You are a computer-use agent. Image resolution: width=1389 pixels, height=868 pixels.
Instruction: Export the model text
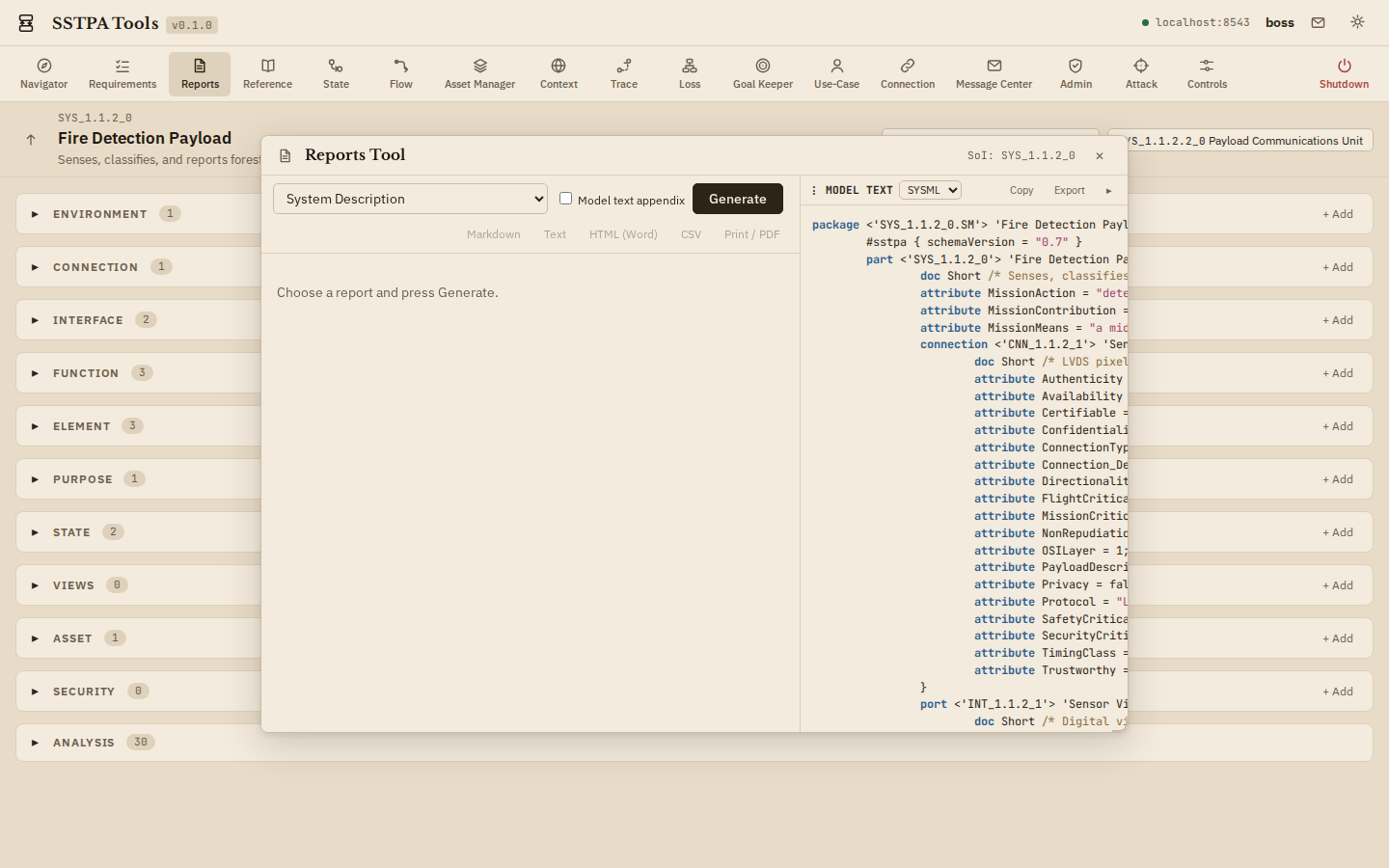[x=1069, y=190]
